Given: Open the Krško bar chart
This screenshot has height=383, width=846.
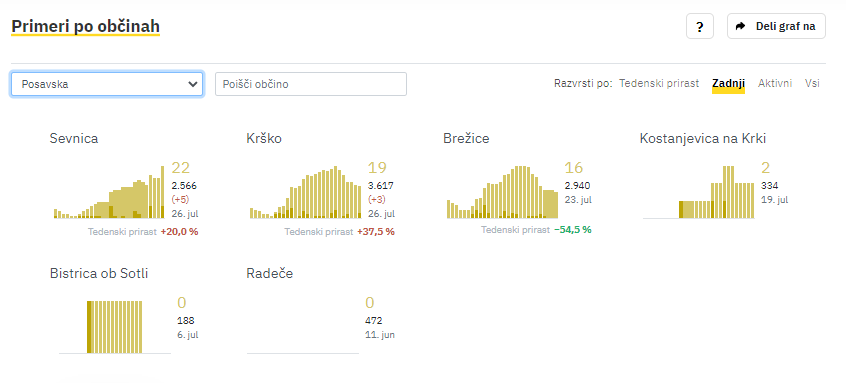Looking at the screenshot, I should pos(305,192).
